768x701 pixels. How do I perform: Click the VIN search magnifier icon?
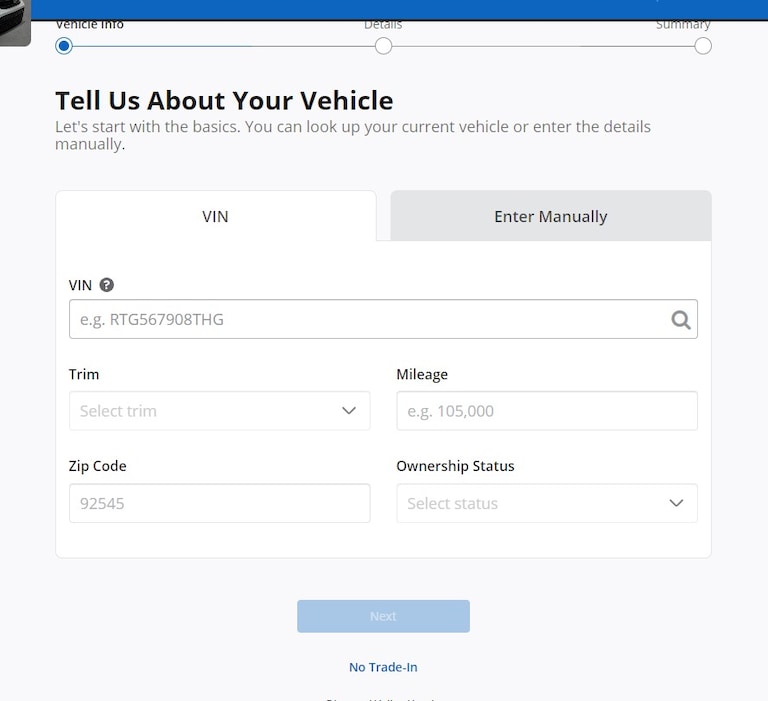pyautogui.click(x=681, y=320)
